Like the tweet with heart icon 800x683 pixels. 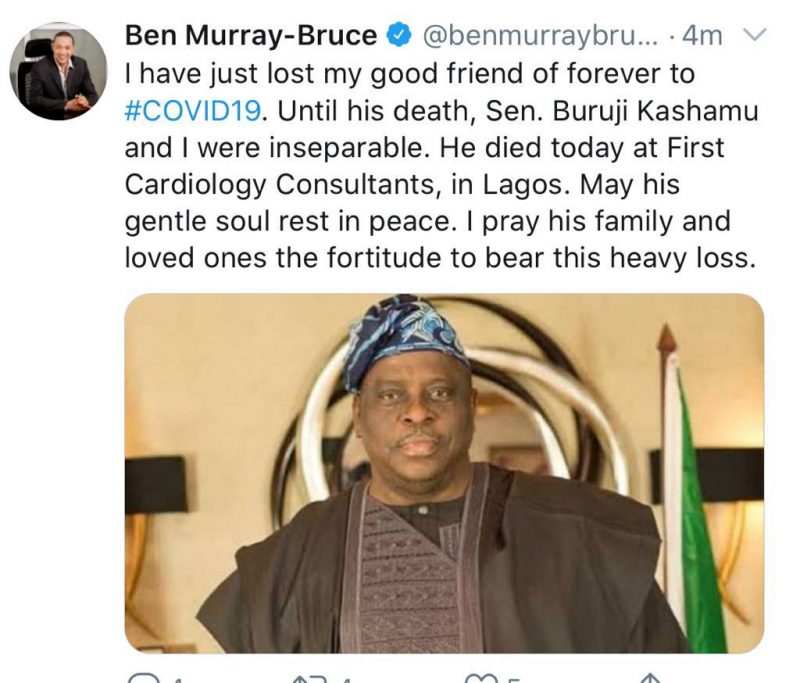pyautogui.click(x=481, y=678)
